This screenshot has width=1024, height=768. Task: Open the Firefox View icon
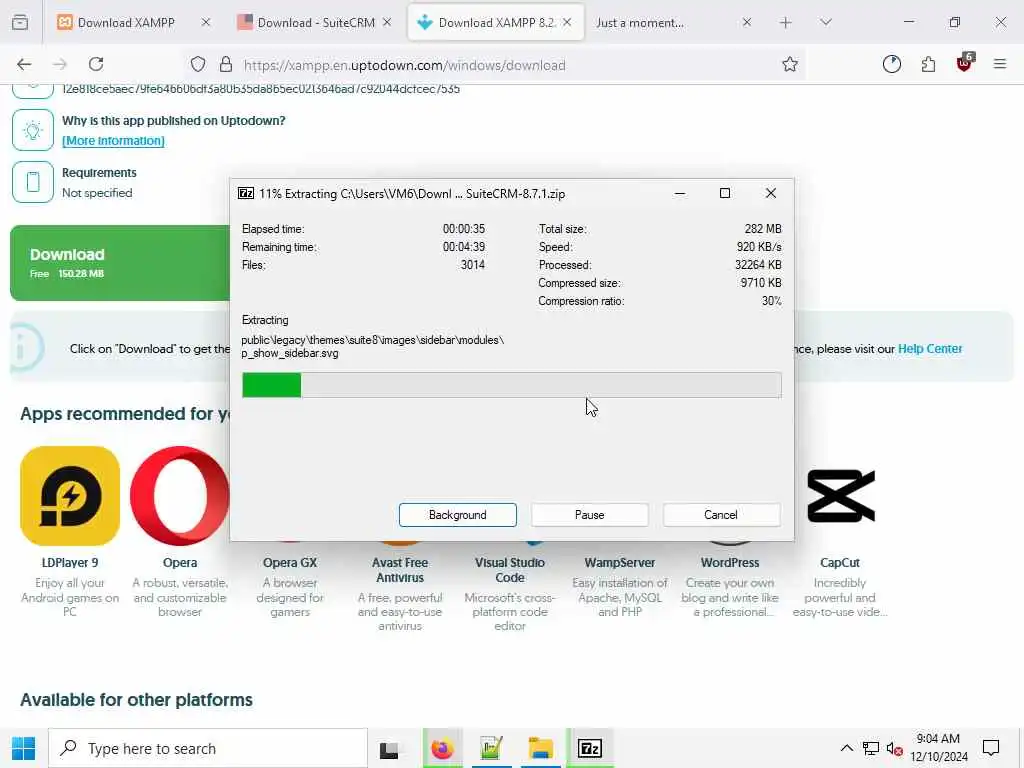click(x=20, y=23)
